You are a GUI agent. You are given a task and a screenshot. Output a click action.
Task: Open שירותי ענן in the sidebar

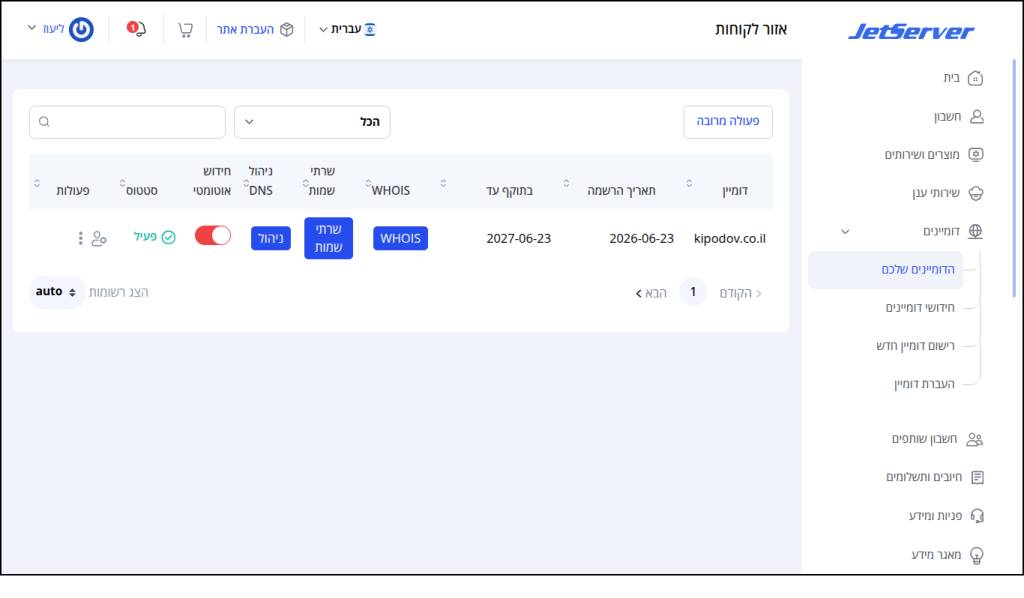(x=936, y=193)
